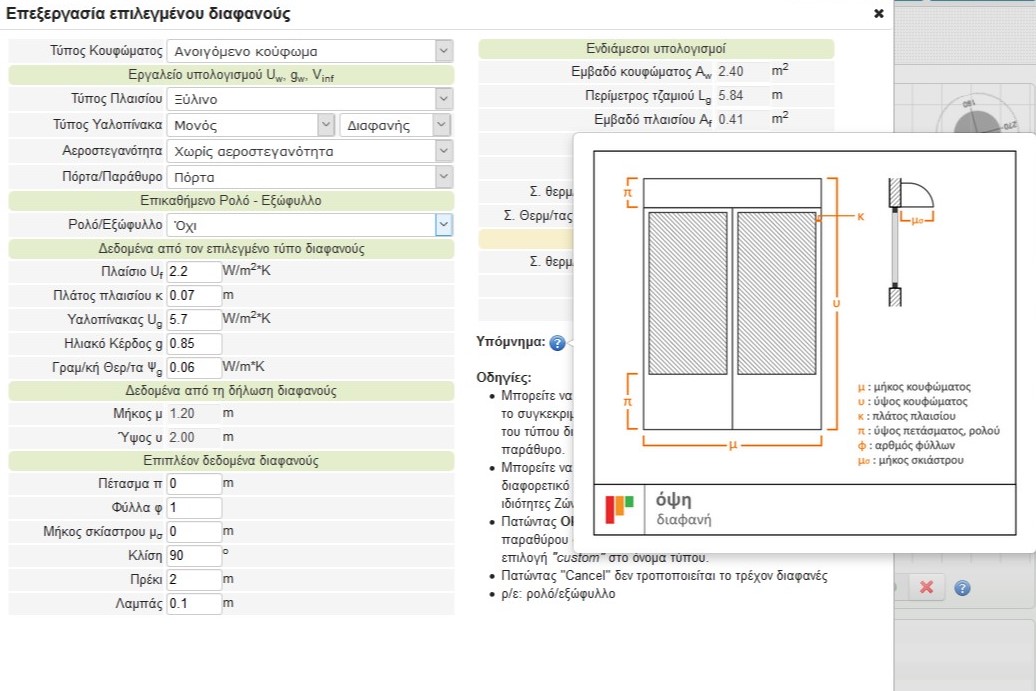Click the Εμβαδό πλαισίου Af value 0.41
The width and height of the screenshot is (1036, 691).
743,120
